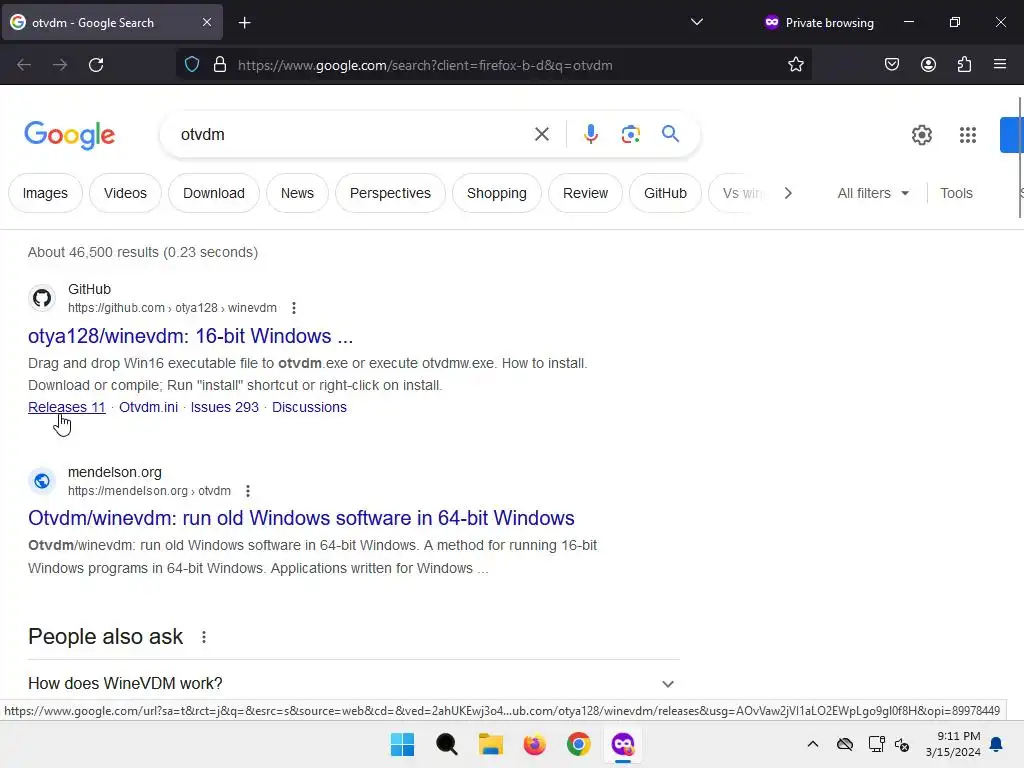The image size is (1024, 768).
Task: Switch to Firefox private window in the taskbar
Action: 622,744
